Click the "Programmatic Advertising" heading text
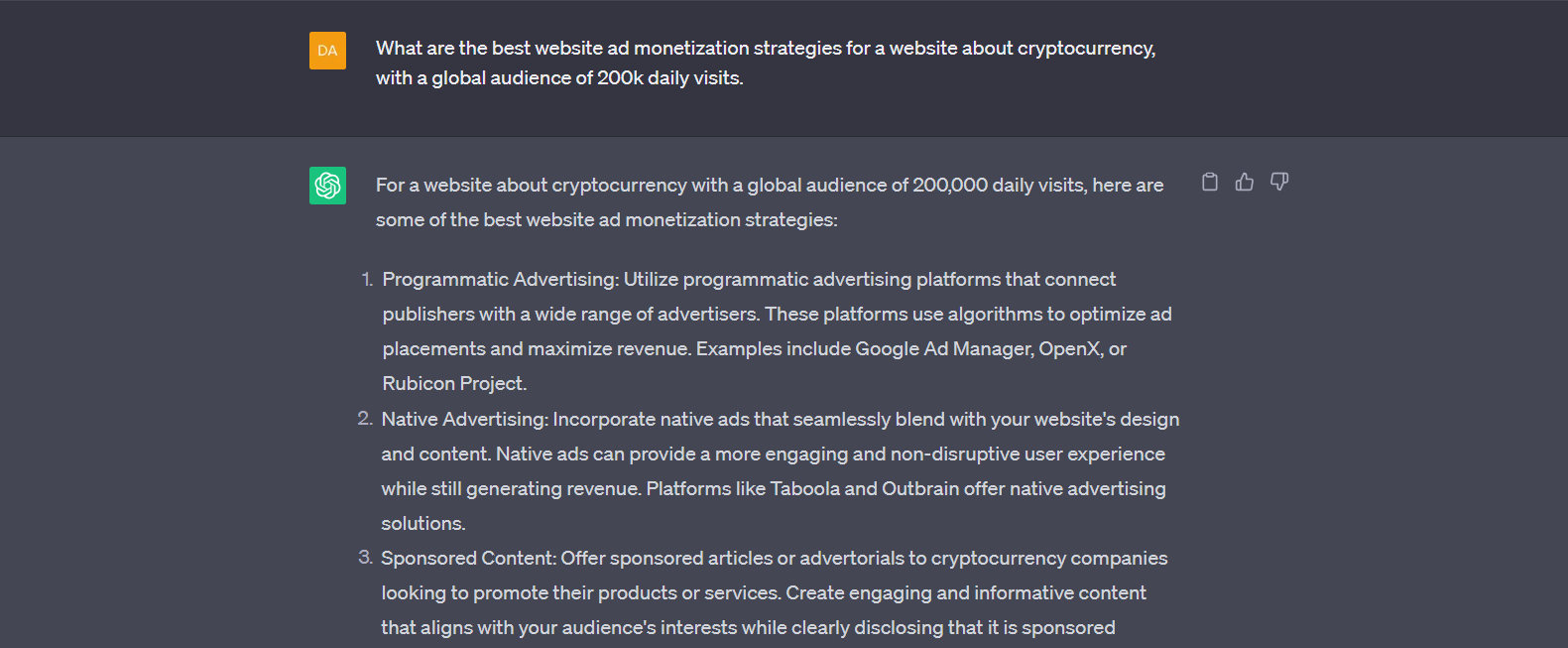This screenshot has width=1568, height=648. (500, 280)
